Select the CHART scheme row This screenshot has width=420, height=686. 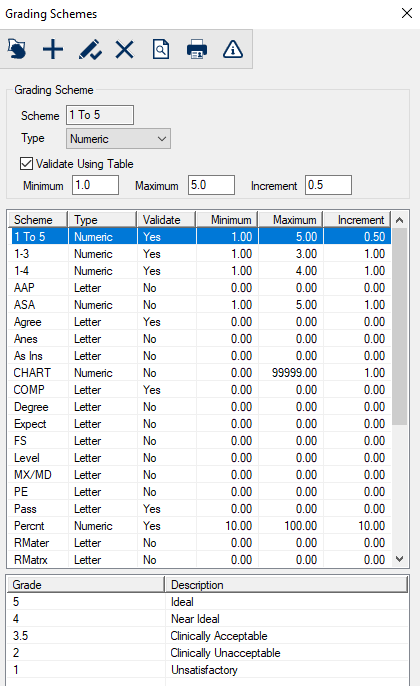(200, 373)
